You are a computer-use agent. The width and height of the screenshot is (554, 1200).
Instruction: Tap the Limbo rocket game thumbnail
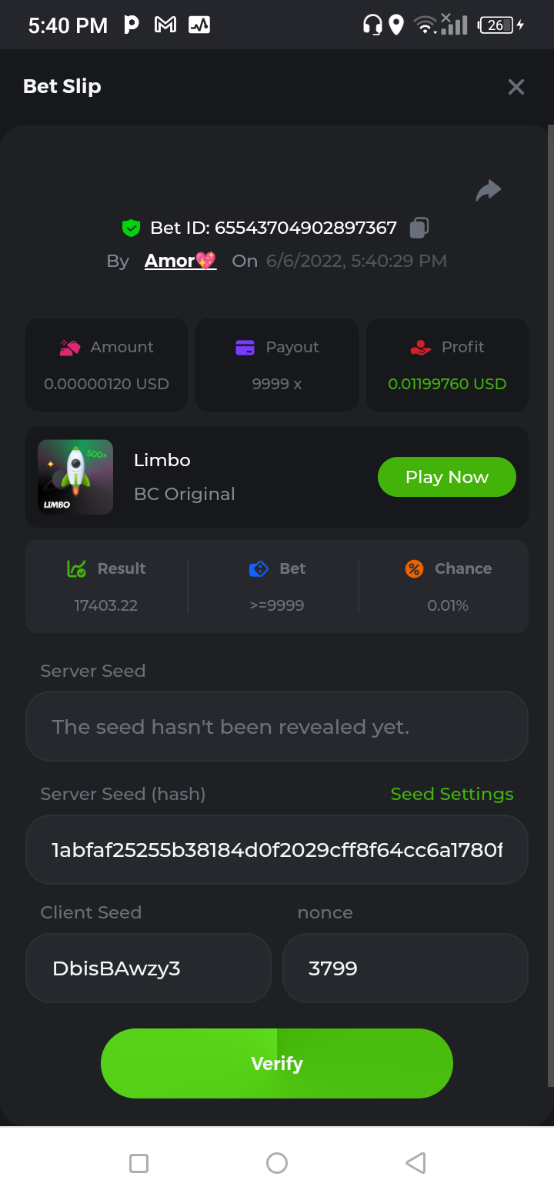pos(75,477)
